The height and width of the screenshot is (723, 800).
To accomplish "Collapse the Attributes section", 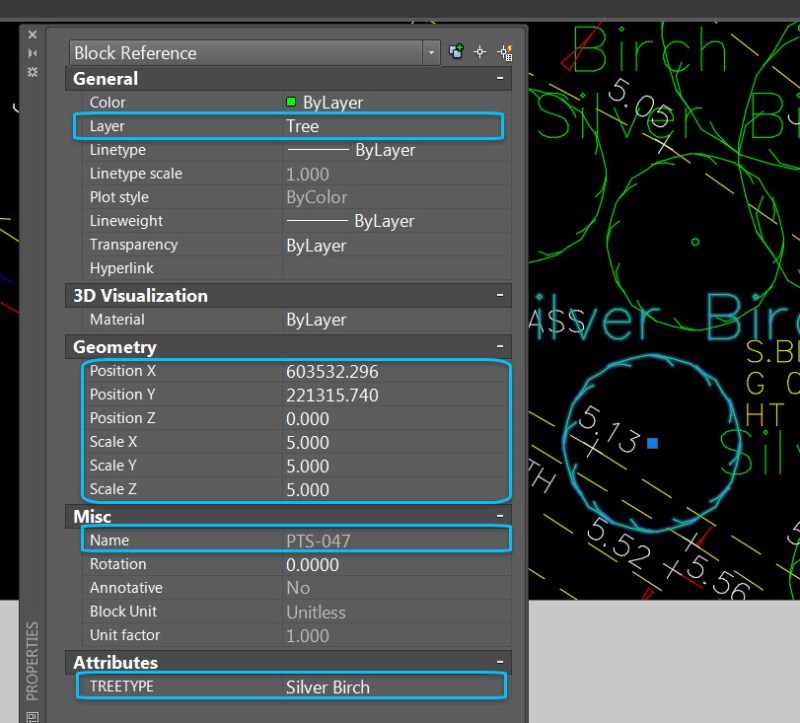I will coord(500,662).
